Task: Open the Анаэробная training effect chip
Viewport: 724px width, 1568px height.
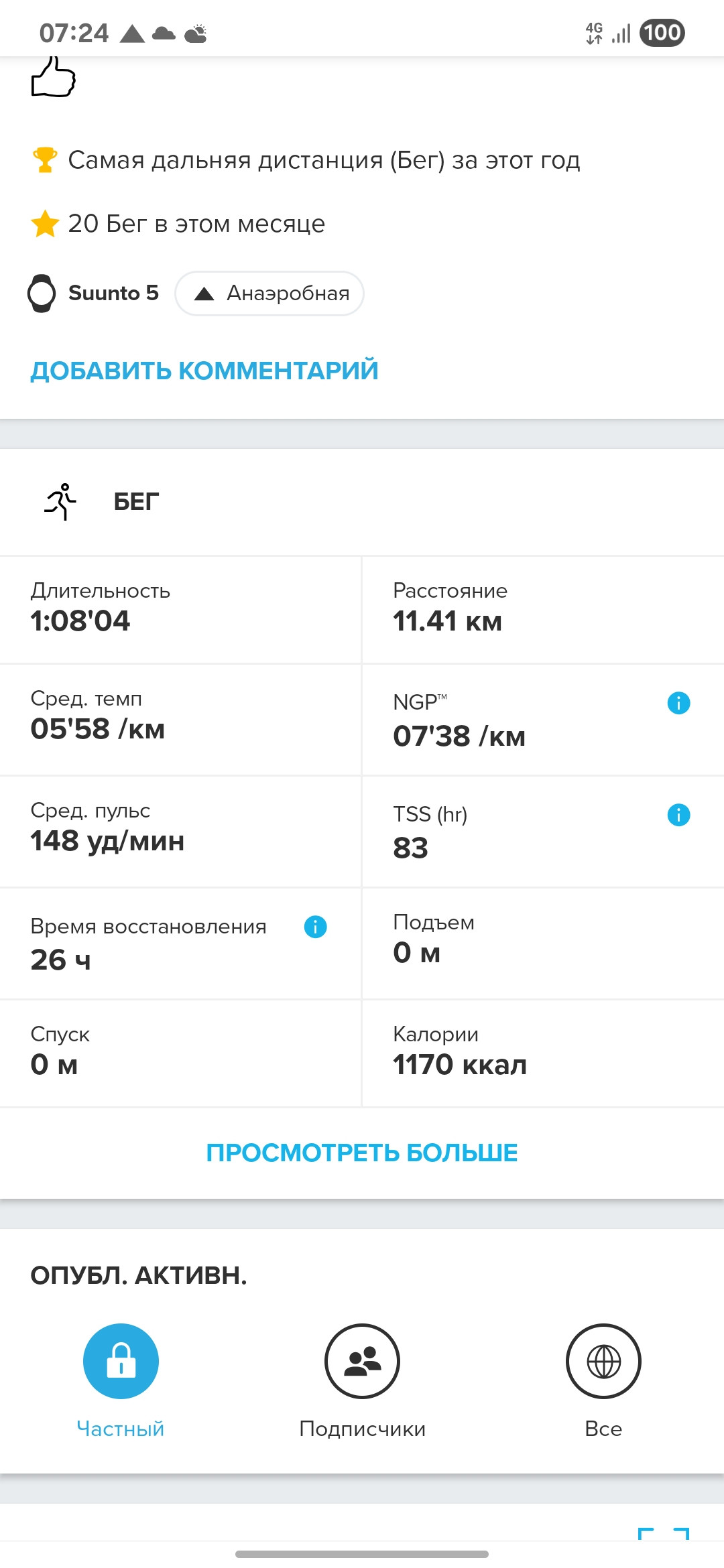Action: [x=269, y=293]
